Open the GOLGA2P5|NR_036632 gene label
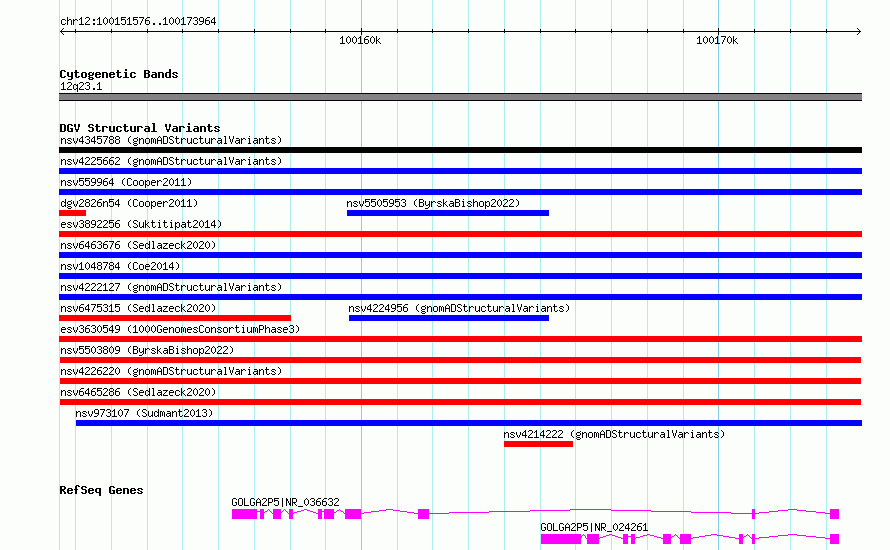Screen dimensions: 890x550 pos(285,502)
